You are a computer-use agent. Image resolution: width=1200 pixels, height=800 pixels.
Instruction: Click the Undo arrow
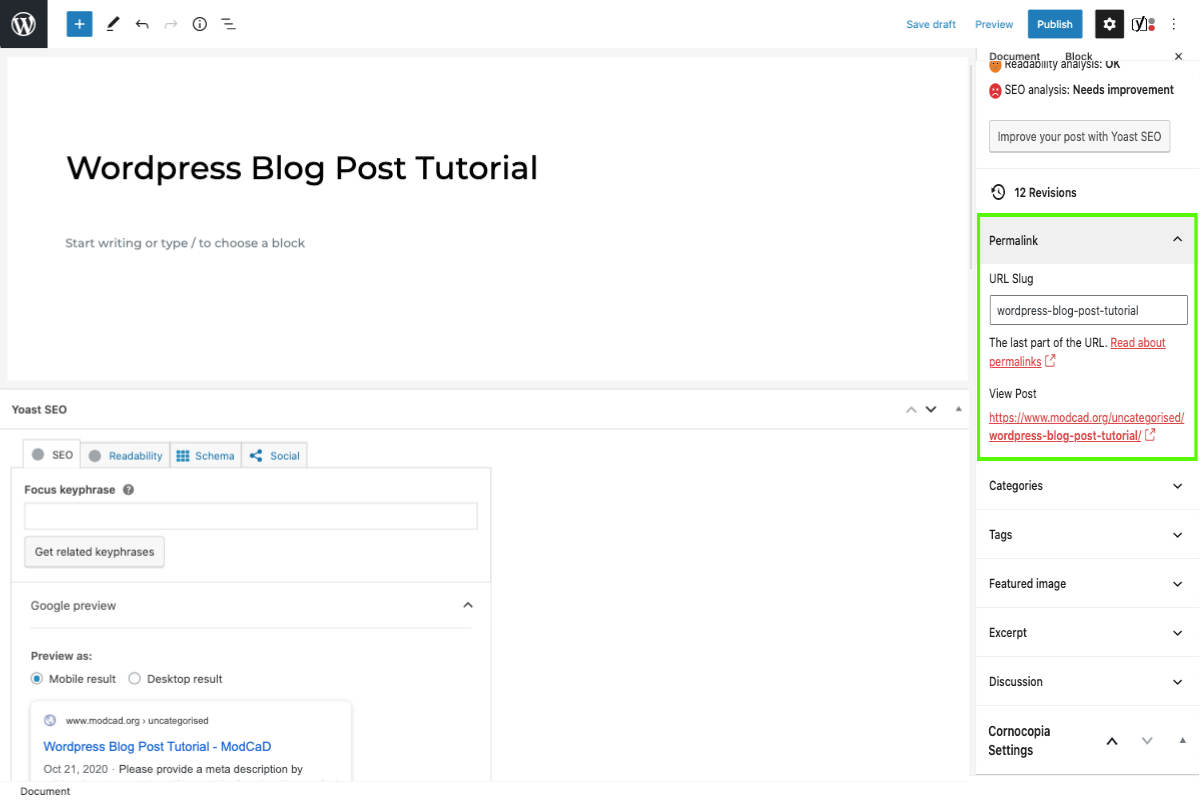pos(142,24)
